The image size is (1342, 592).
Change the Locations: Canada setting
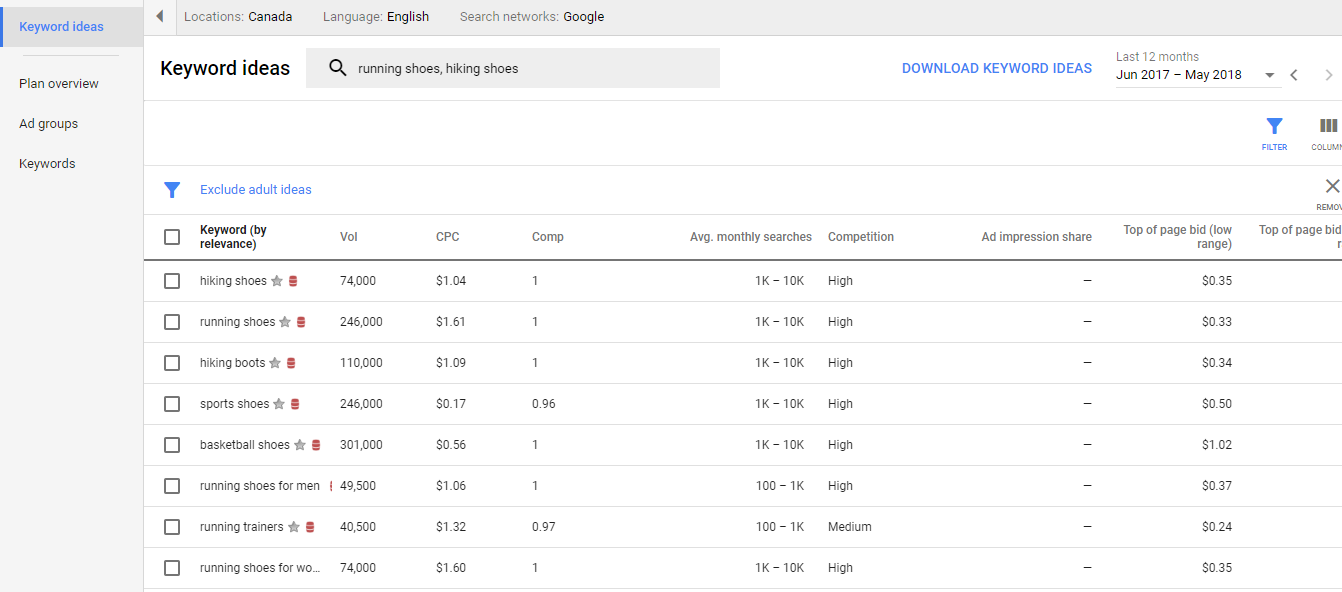[238, 17]
